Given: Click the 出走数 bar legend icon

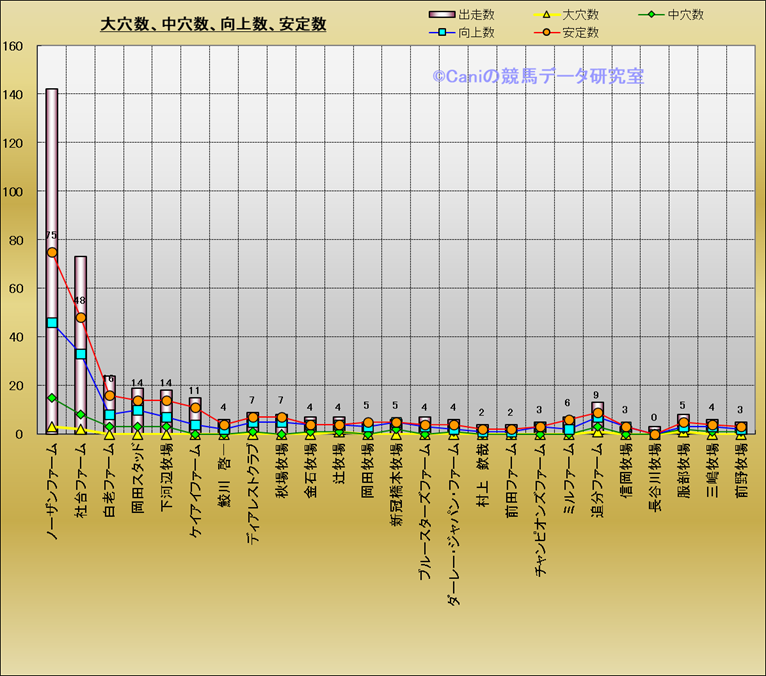Looking at the screenshot, I should (x=440, y=15).
